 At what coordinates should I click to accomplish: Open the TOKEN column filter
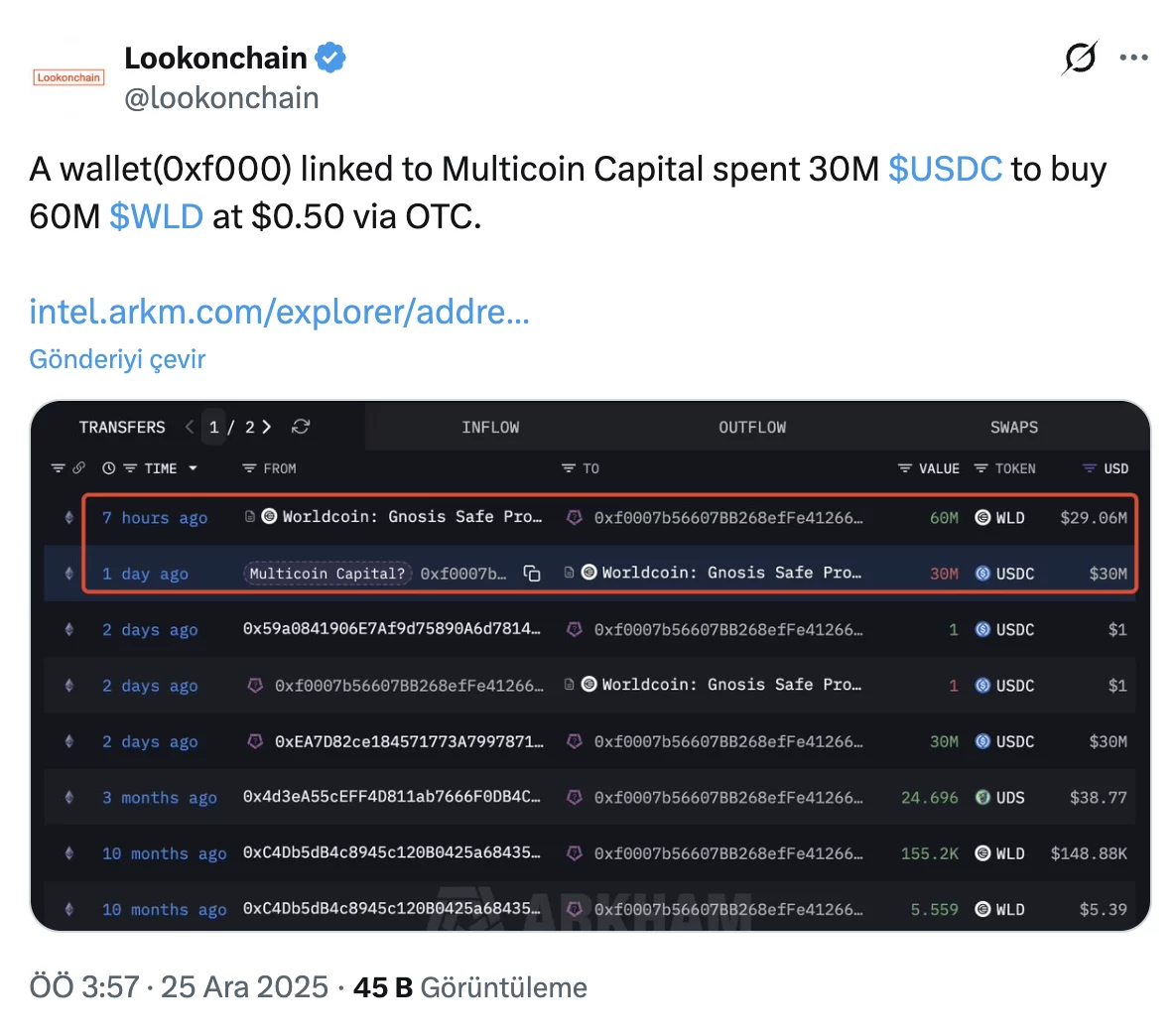[980, 468]
